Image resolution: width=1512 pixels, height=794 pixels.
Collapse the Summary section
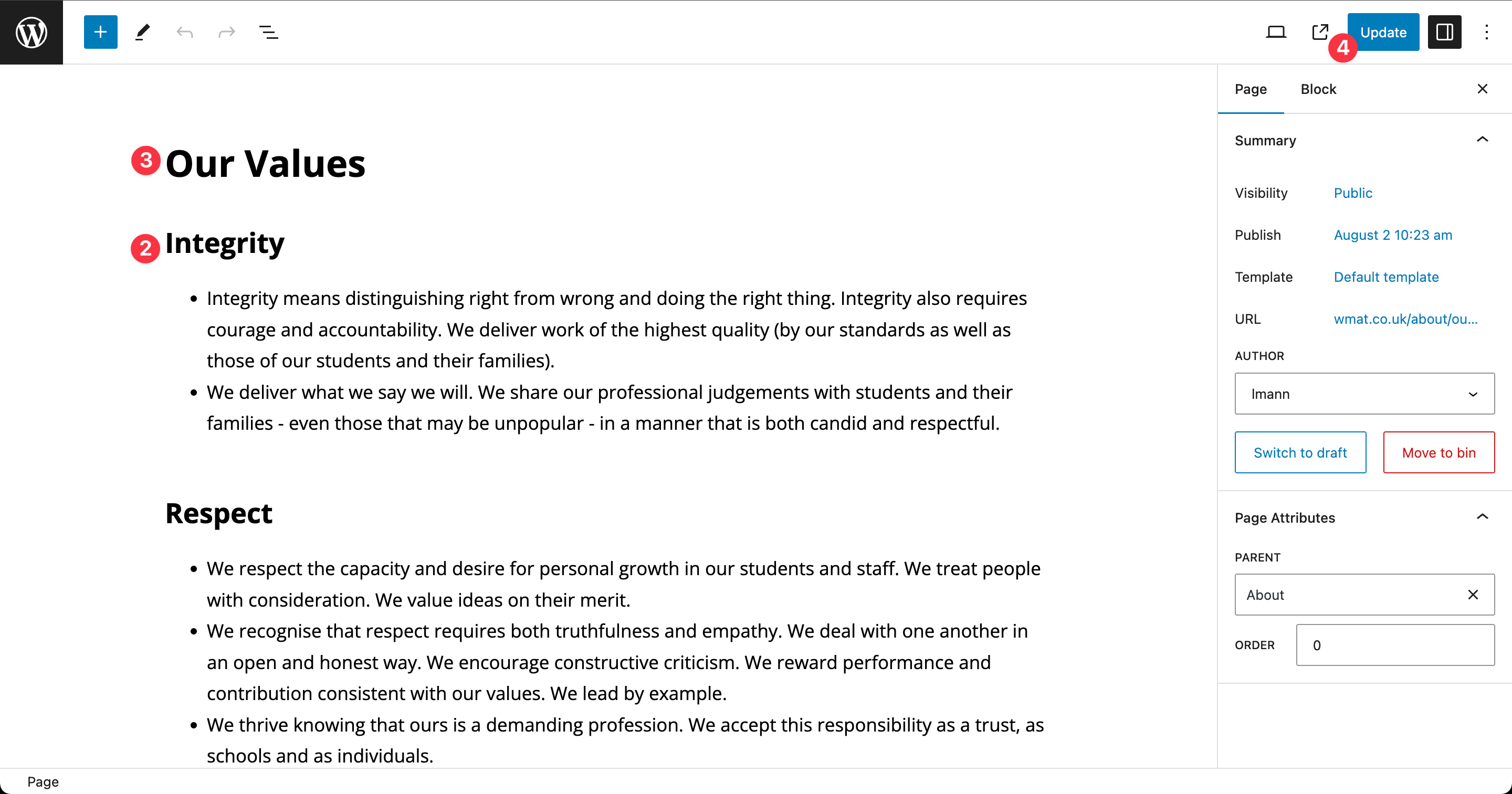[x=1482, y=140]
